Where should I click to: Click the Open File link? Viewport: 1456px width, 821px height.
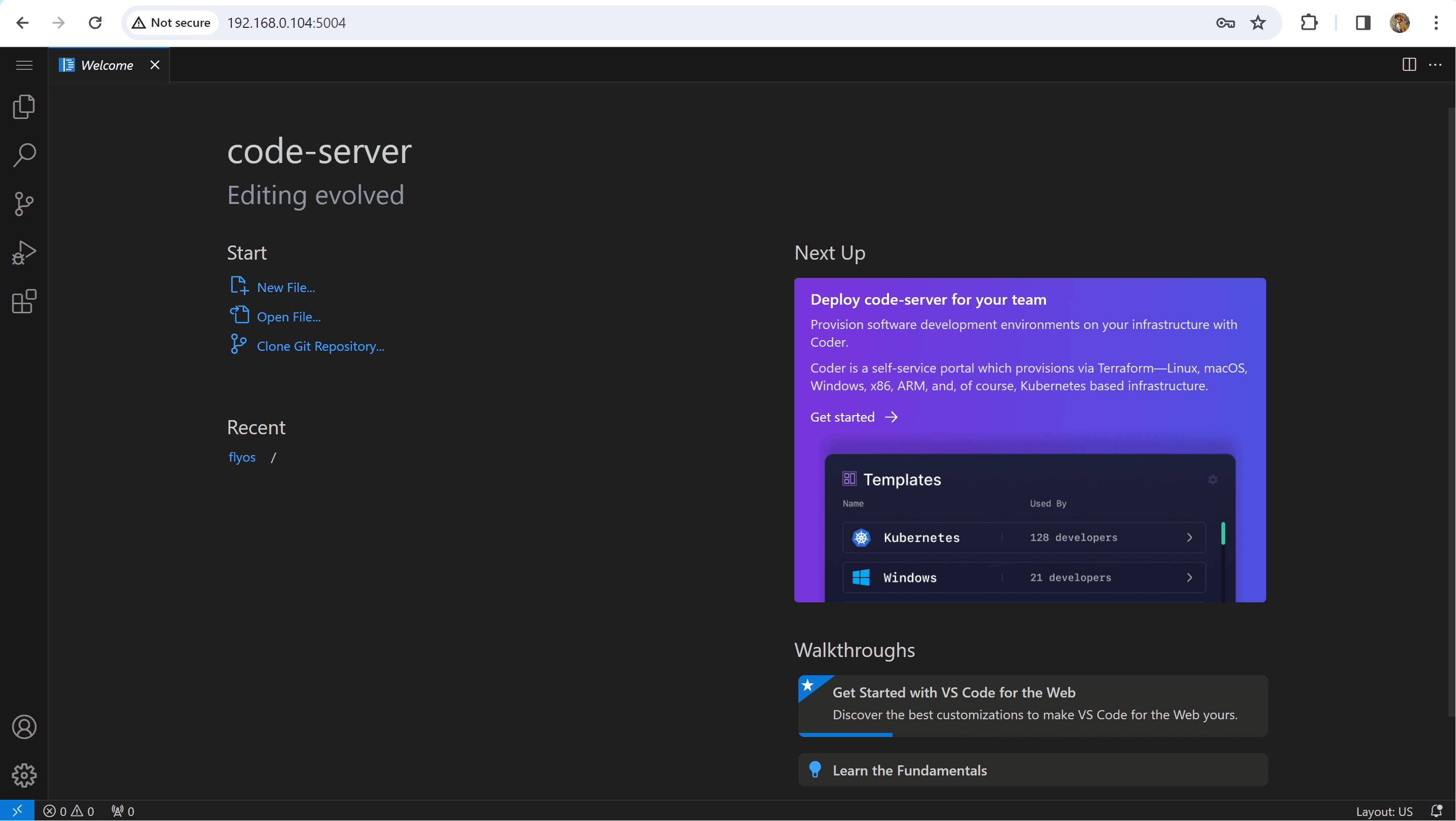pos(288,316)
